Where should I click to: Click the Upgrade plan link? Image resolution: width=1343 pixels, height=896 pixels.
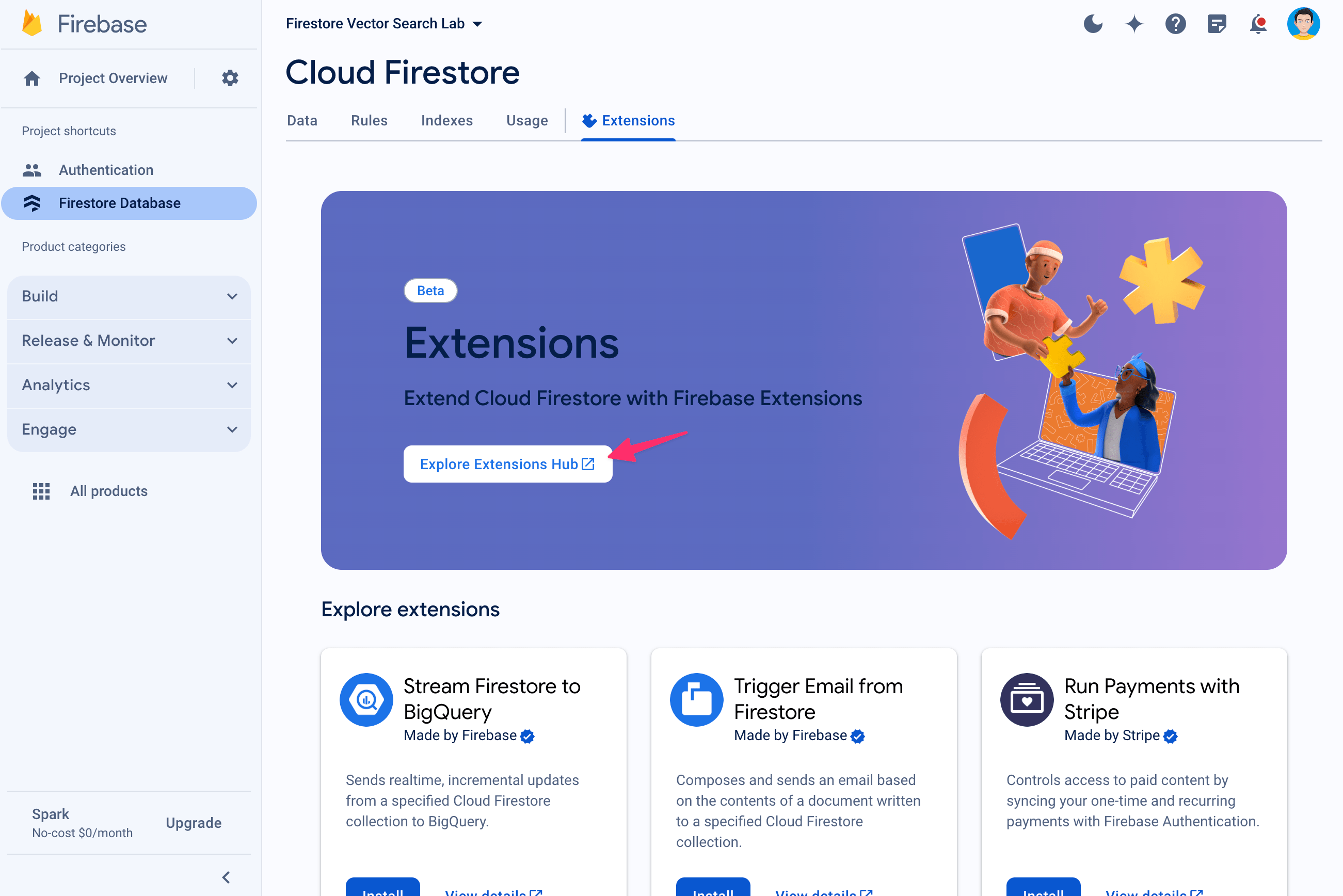tap(193, 823)
